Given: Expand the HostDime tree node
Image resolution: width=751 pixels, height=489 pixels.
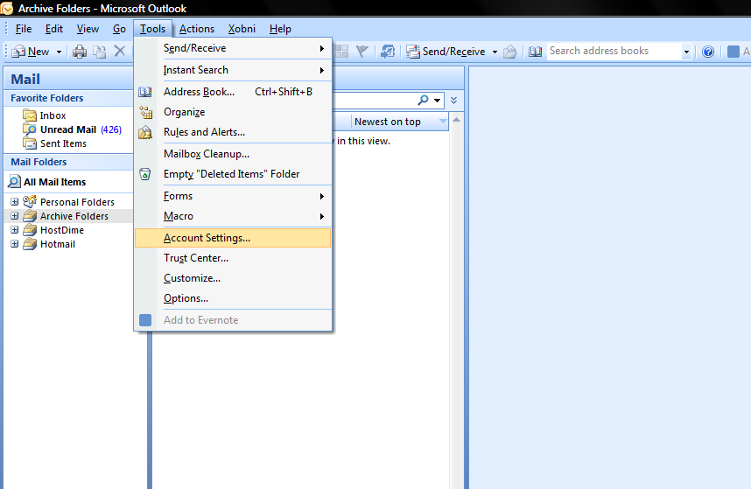Looking at the screenshot, I should (x=14, y=230).
